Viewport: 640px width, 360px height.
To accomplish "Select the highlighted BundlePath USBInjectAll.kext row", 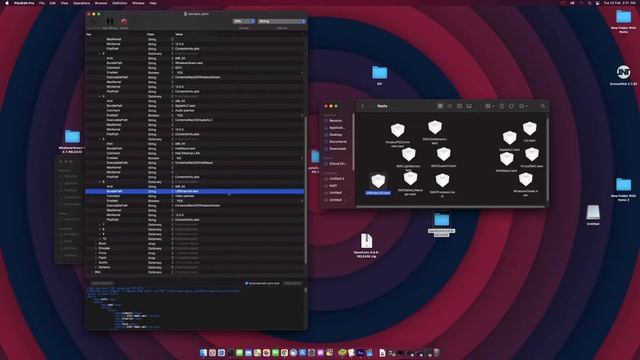I will coord(195,191).
